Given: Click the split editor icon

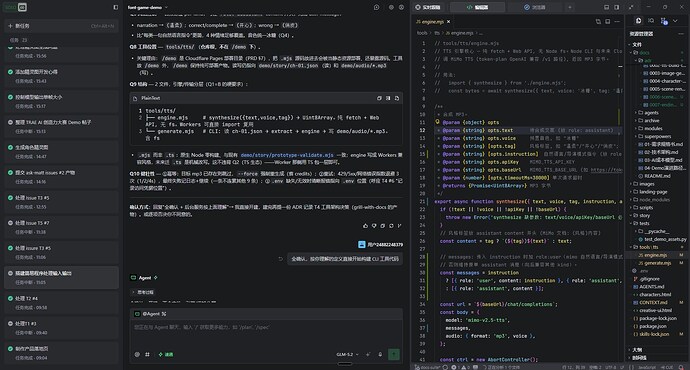Looking at the screenshot, I should 607,21.
